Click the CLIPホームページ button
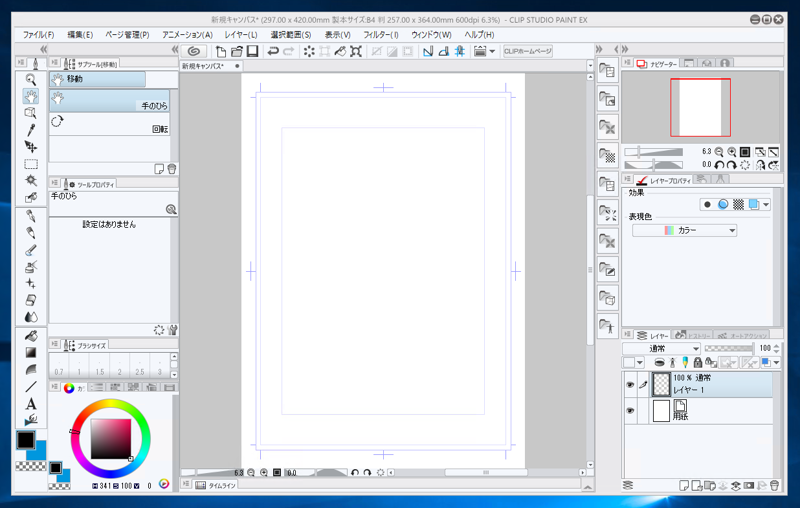This screenshot has height=508, width=800. [x=528, y=51]
